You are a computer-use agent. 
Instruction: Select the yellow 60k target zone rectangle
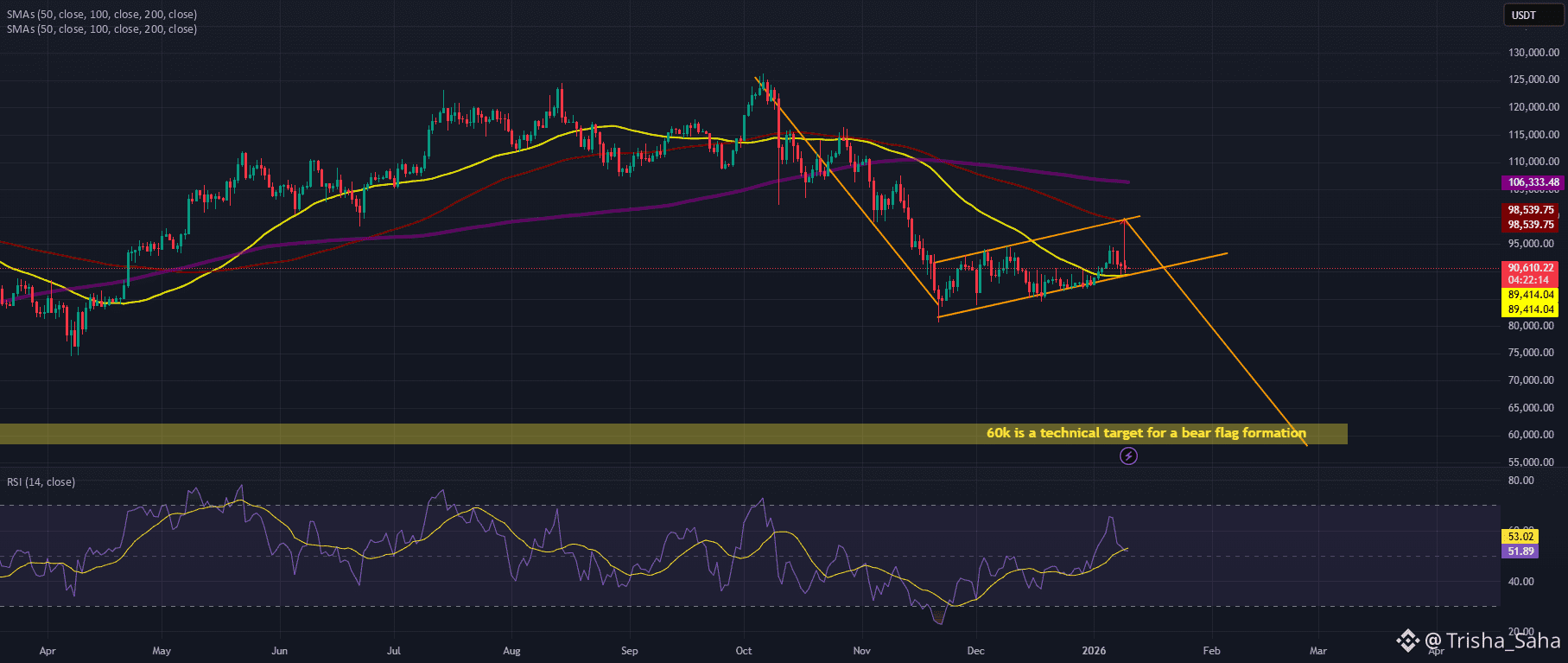coord(673,434)
